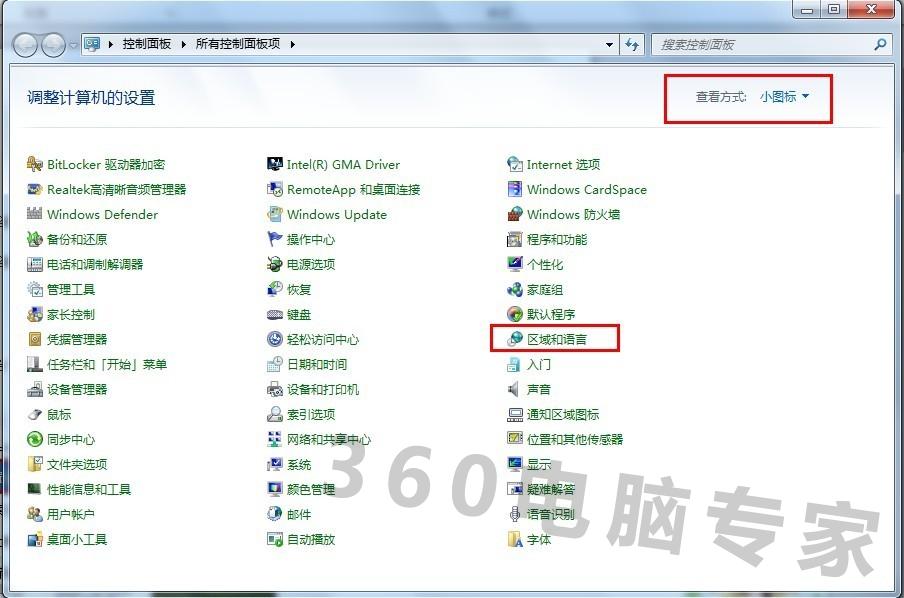The image size is (904, 598).
Task: Click the control panel icon in address bar
Action: click(x=92, y=44)
